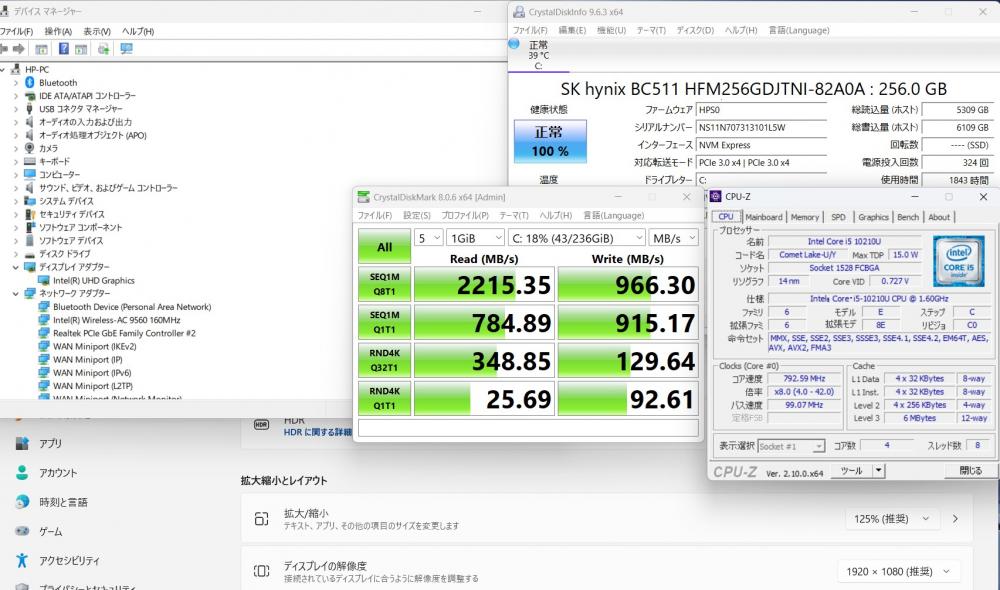1000x590 pixels.
Task: Expand the USB コネクタ マネージャー node
Action: 16,109
